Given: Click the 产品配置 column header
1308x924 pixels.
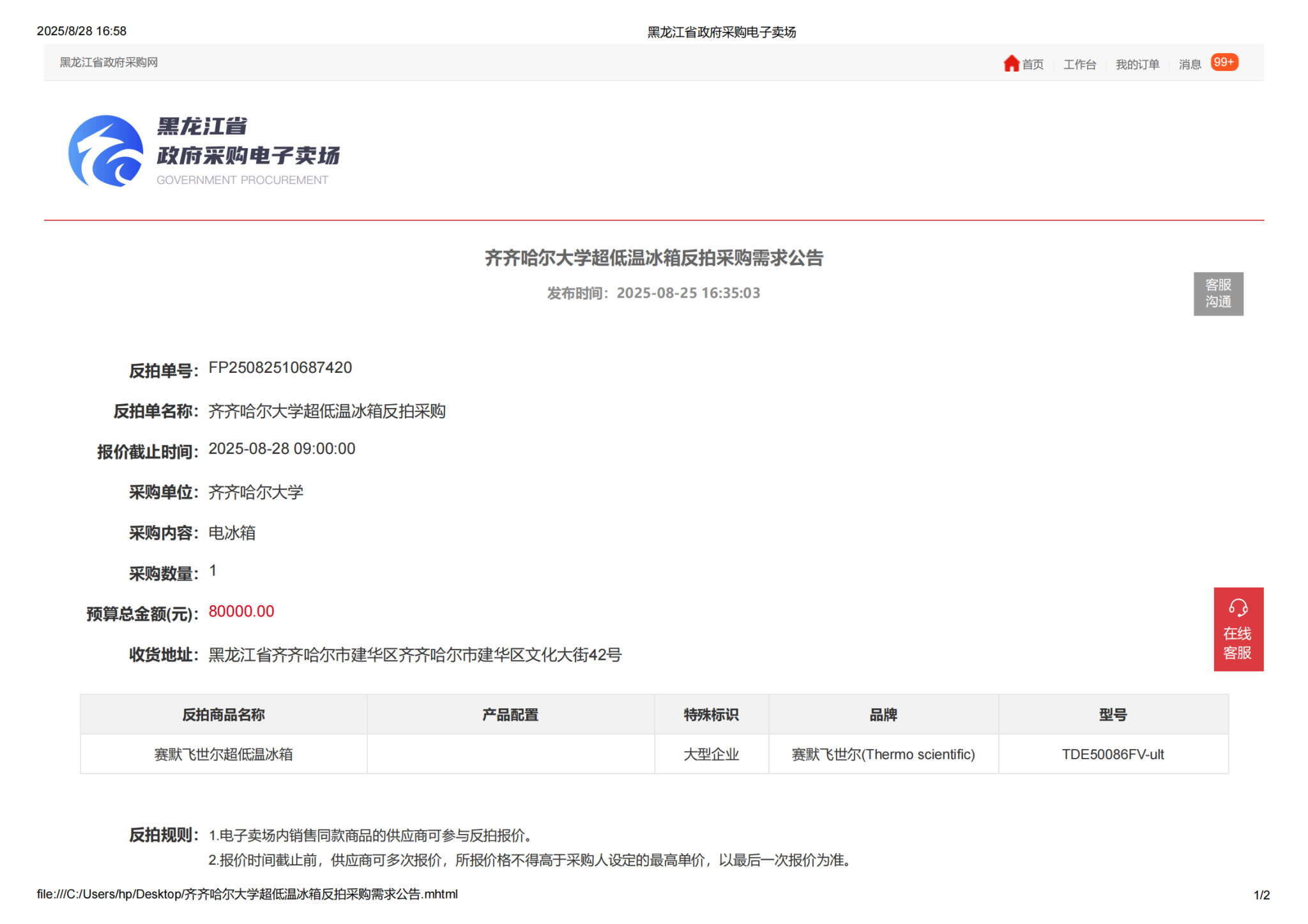Looking at the screenshot, I should click(x=510, y=715).
